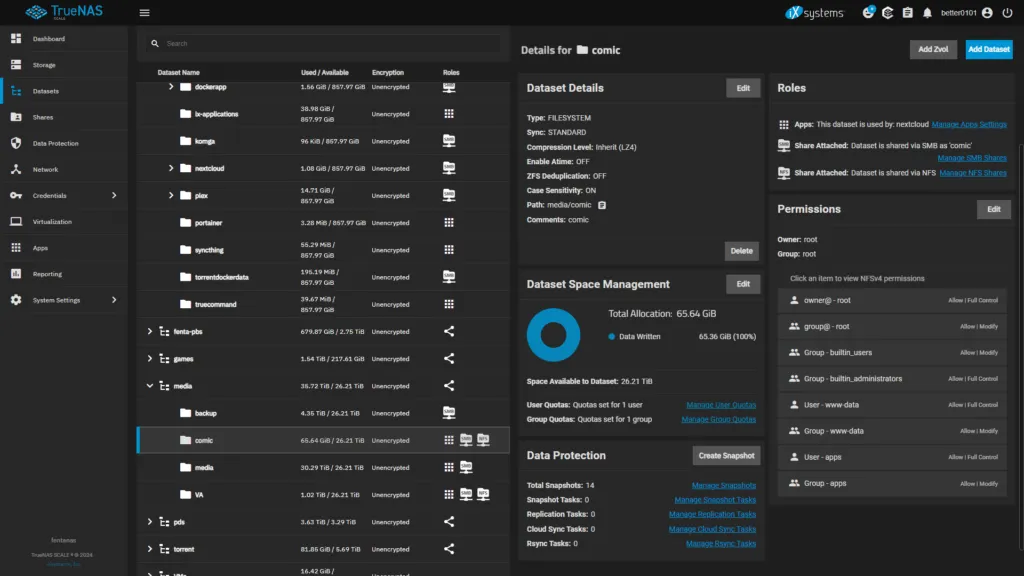Collapse the media dataset tree

pos(149,385)
